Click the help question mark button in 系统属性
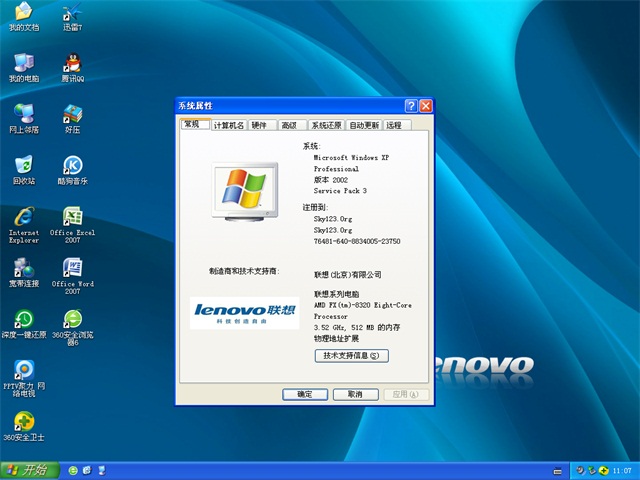Screen dimensions: 640x480 click(411, 106)
